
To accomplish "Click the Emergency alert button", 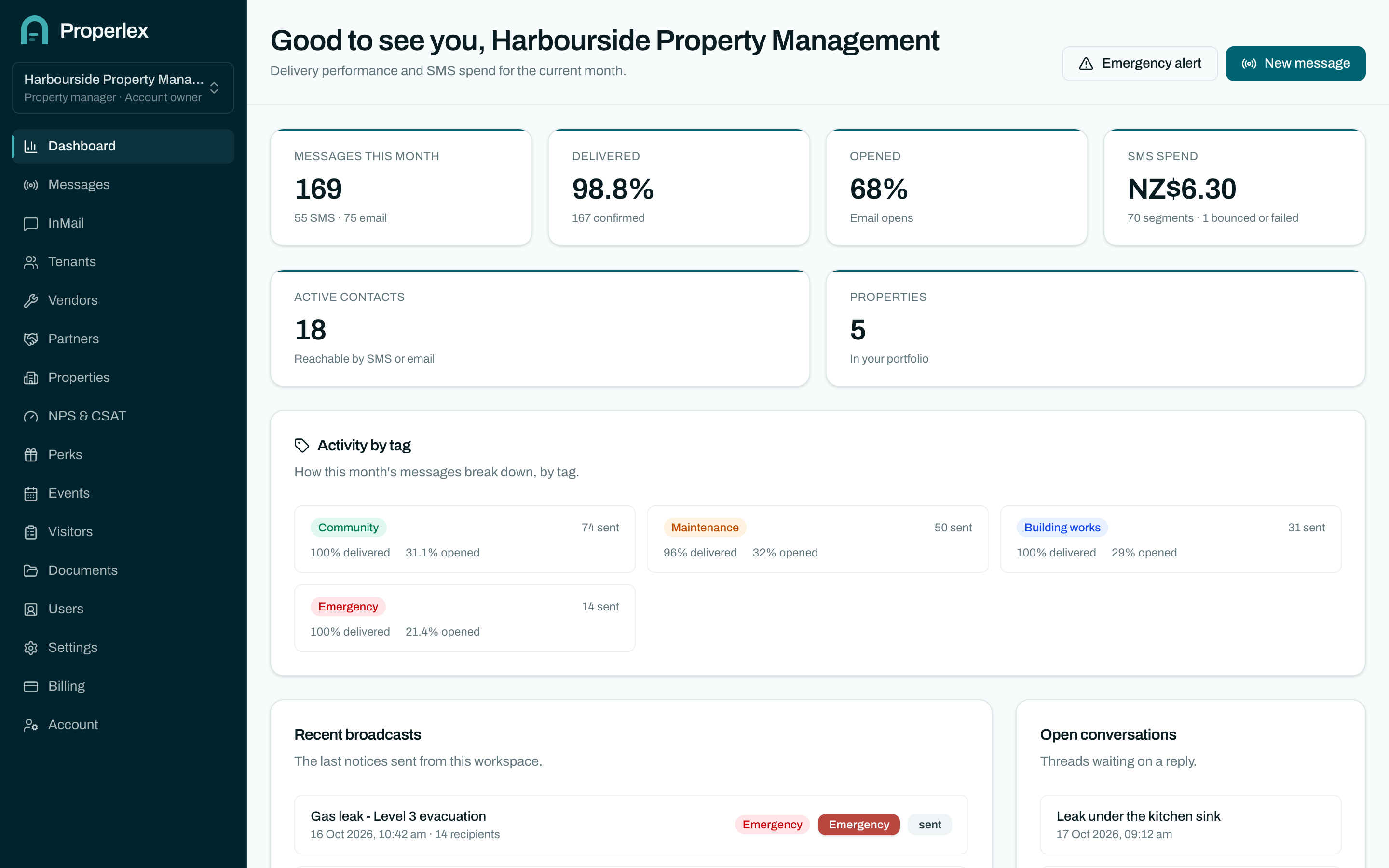I will tap(1139, 63).
